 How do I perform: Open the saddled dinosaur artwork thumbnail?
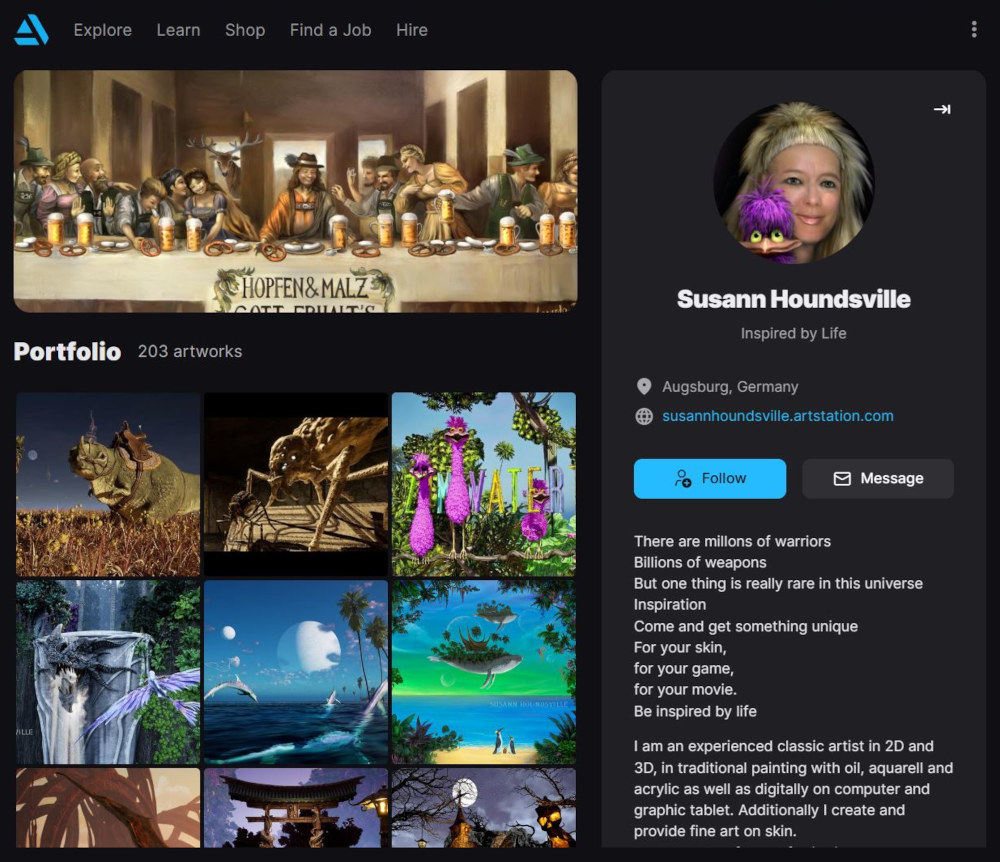(x=108, y=485)
